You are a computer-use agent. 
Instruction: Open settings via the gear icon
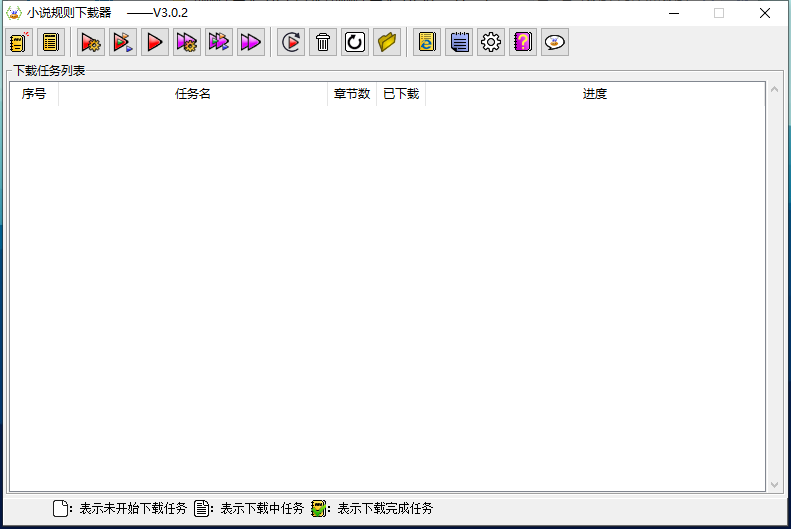click(x=491, y=42)
